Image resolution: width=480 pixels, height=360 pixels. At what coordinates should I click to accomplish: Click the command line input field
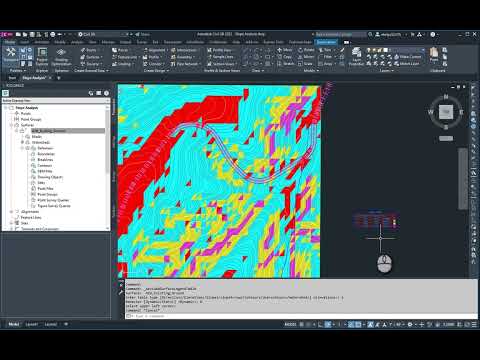[300, 316]
